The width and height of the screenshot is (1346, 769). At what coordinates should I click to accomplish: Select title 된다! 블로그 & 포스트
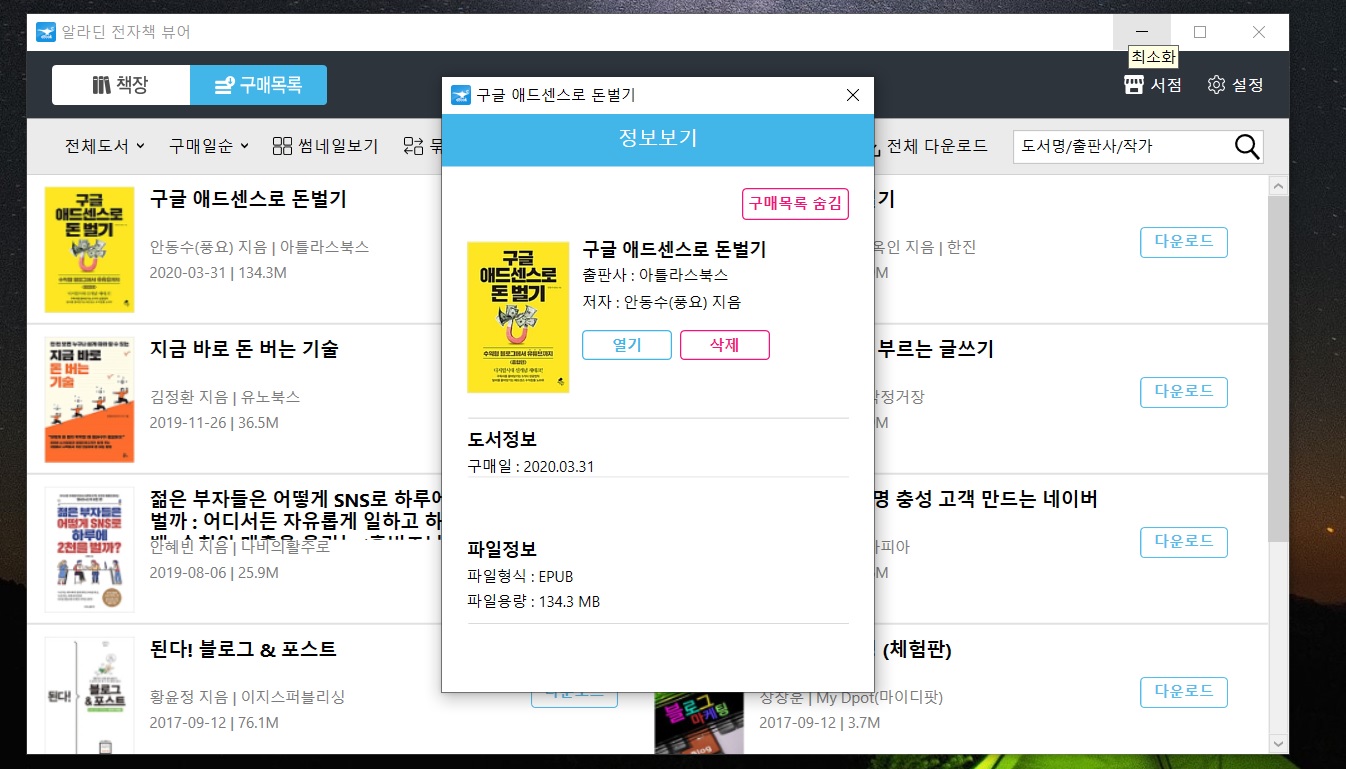pos(243,649)
